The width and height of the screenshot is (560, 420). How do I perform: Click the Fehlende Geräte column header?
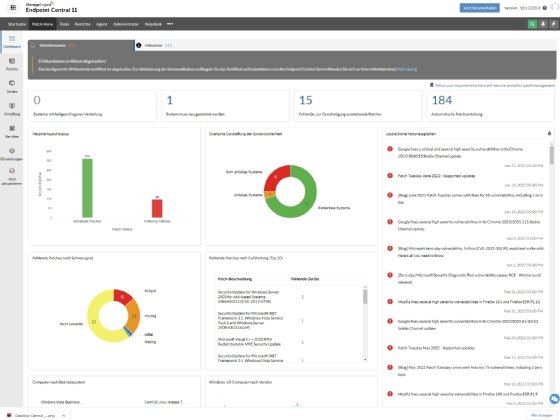click(x=305, y=279)
